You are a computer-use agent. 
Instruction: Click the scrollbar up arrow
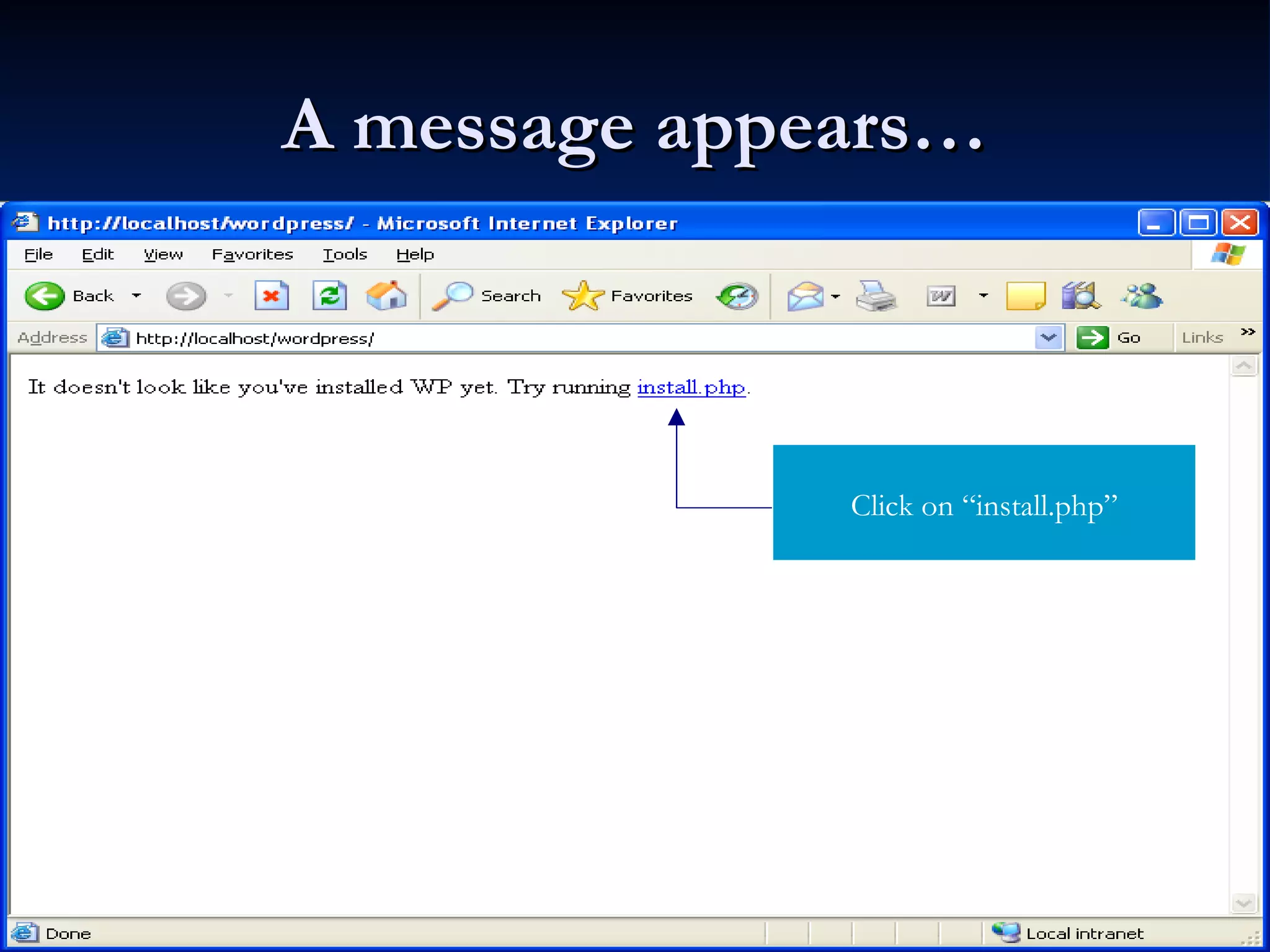coord(1243,366)
